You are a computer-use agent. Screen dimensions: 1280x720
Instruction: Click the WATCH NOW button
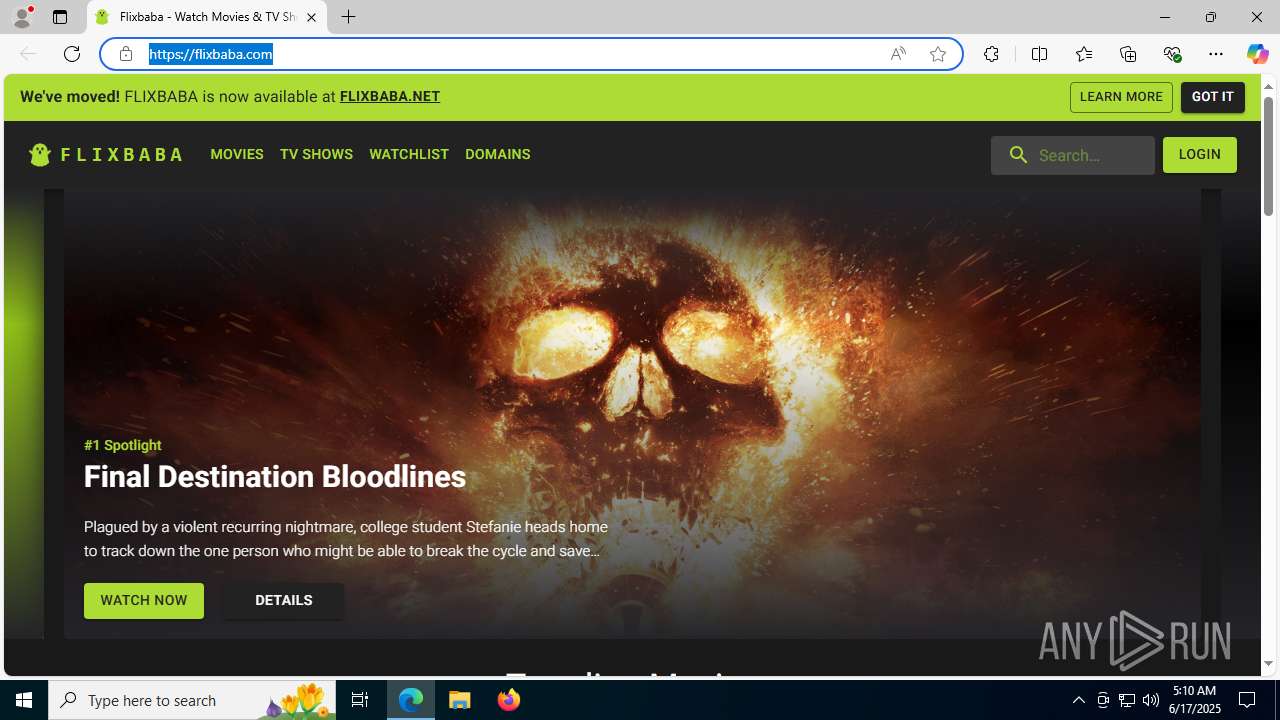coord(144,601)
